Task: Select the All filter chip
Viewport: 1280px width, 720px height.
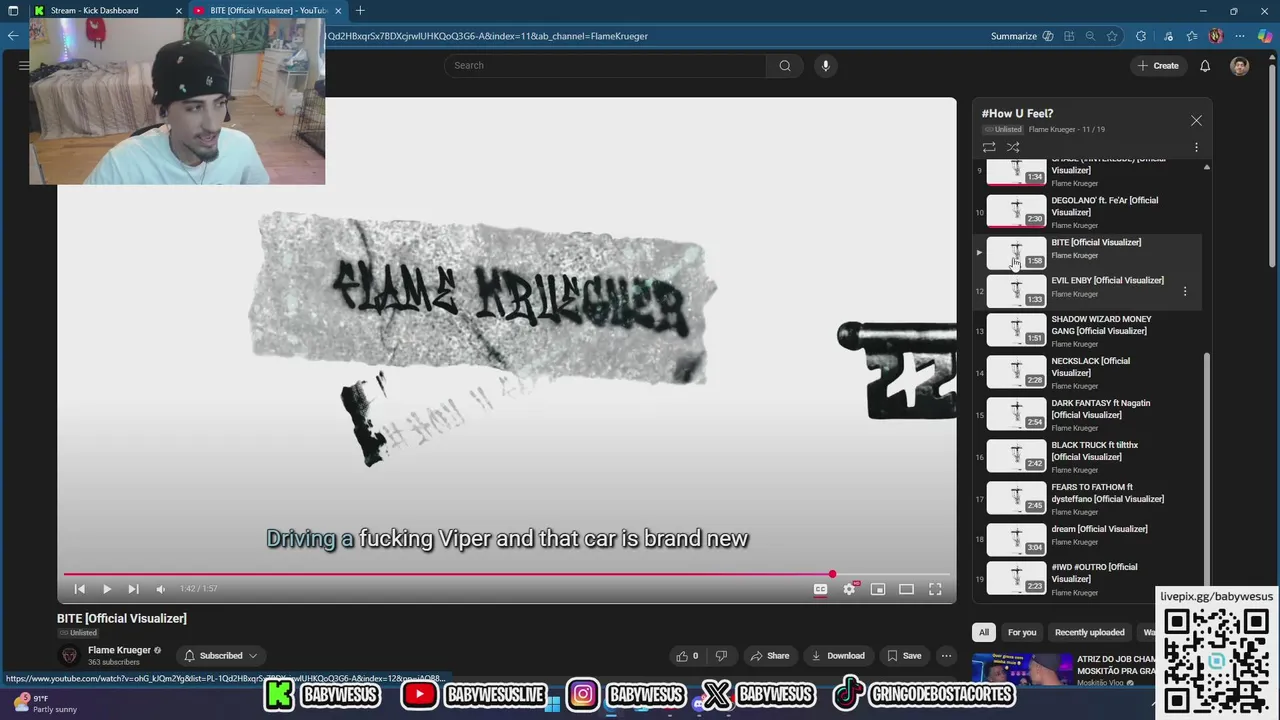Action: (984, 632)
